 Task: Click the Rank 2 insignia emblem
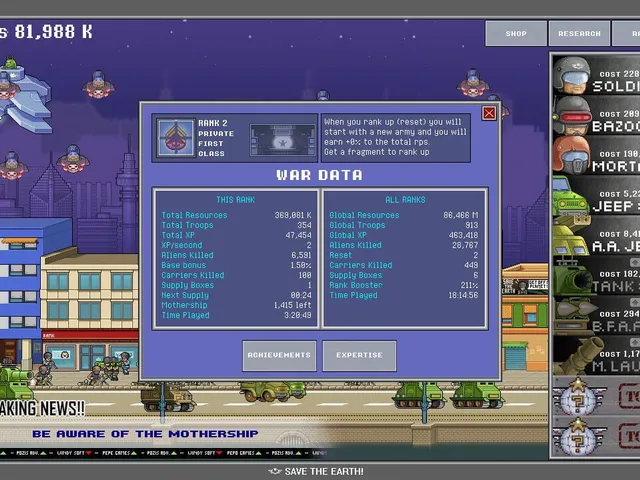click(x=176, y=138)
